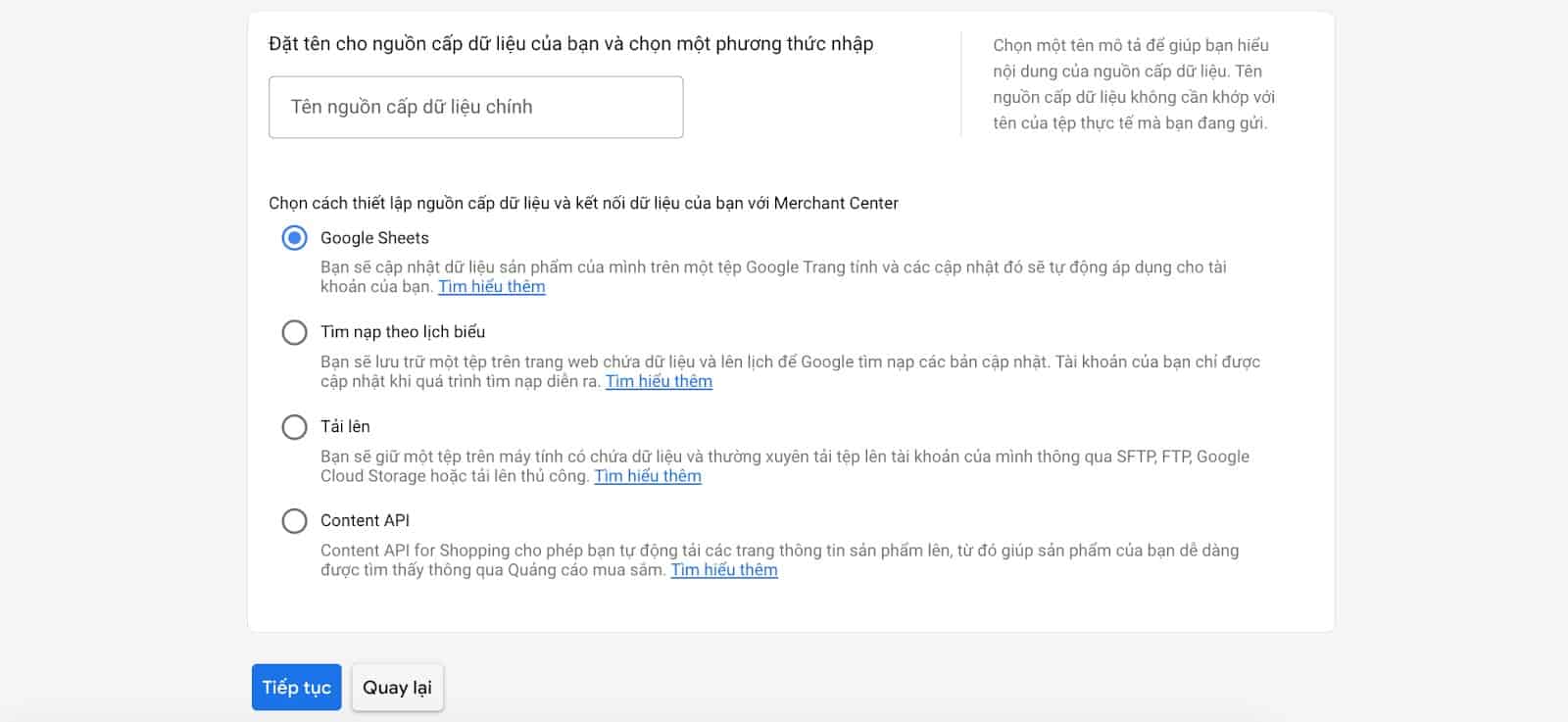
Task: Click the 'Google Sheets' option label text
Action: pyautogui.click(x=374, y=238)
